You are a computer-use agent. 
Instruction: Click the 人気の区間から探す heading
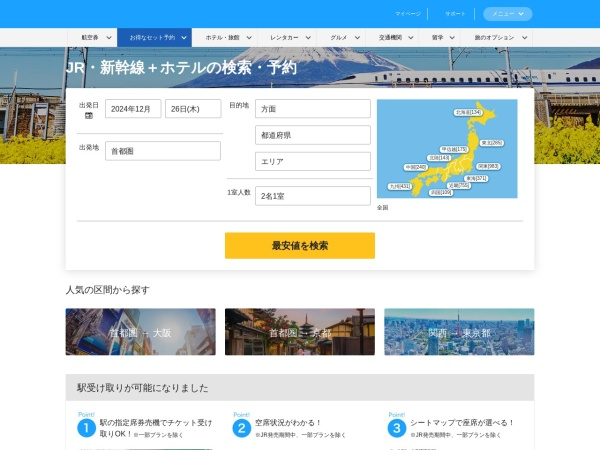pos(108,290)
